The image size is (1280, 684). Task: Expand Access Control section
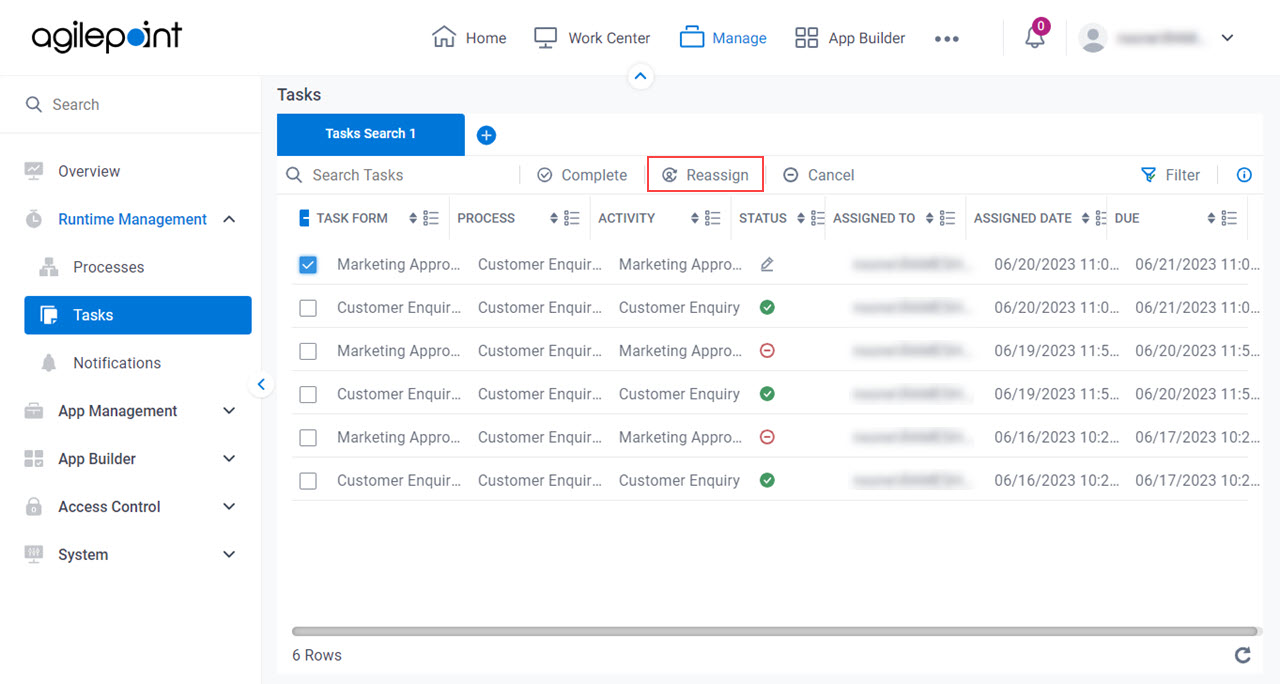point(229,507)
